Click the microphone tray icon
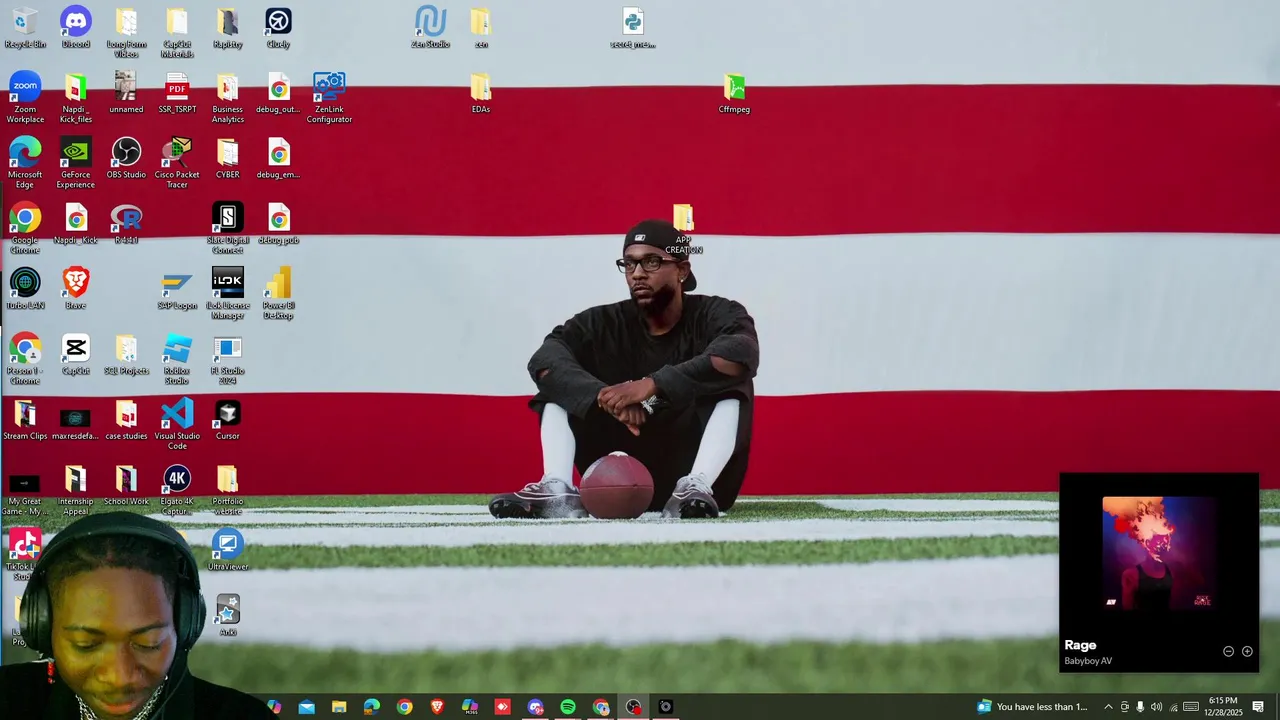The width and height of the screenshot is (1280, 720). [x=1140, y=707]
